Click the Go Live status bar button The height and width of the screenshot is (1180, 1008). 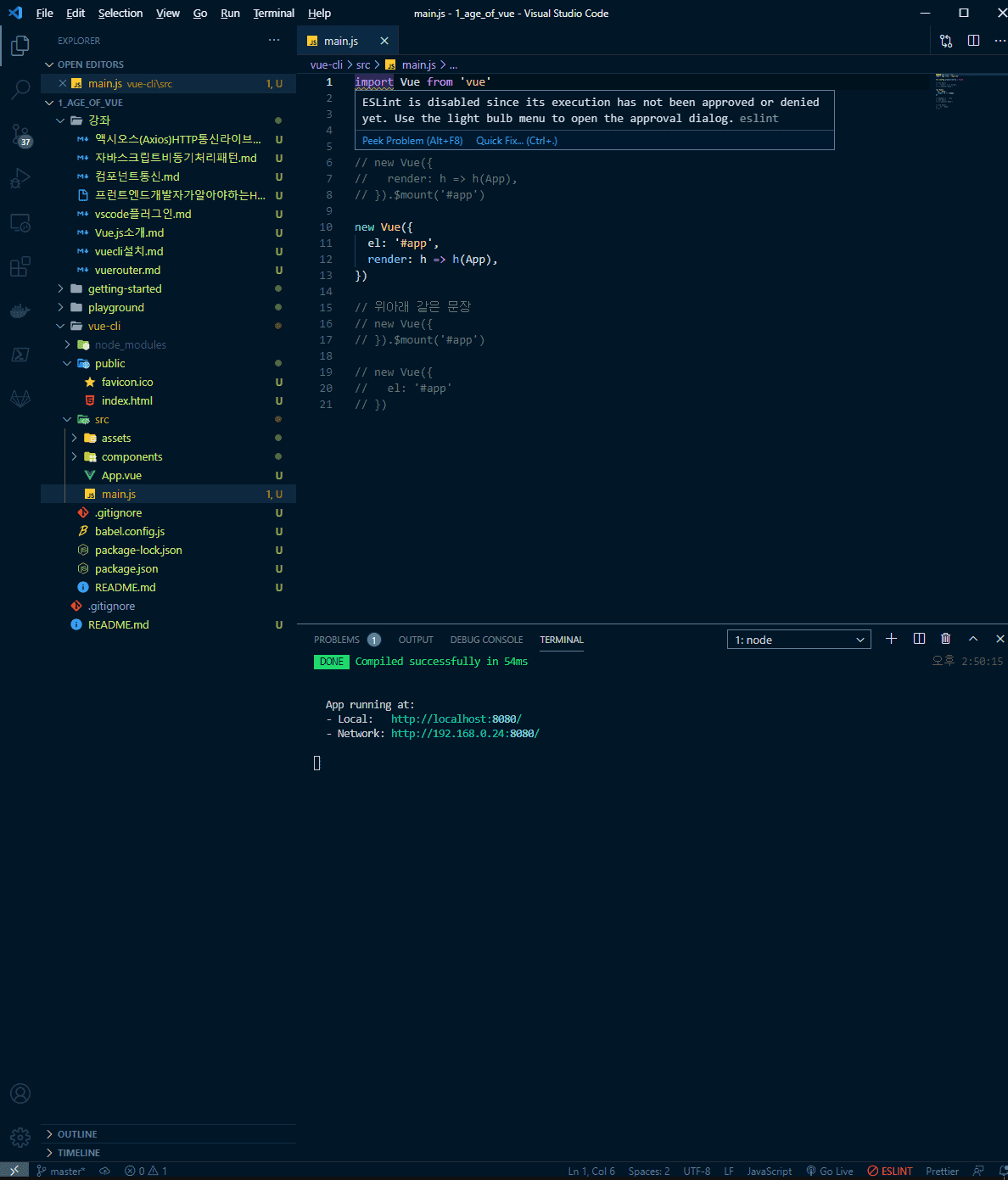click(x=830, y=1171)
